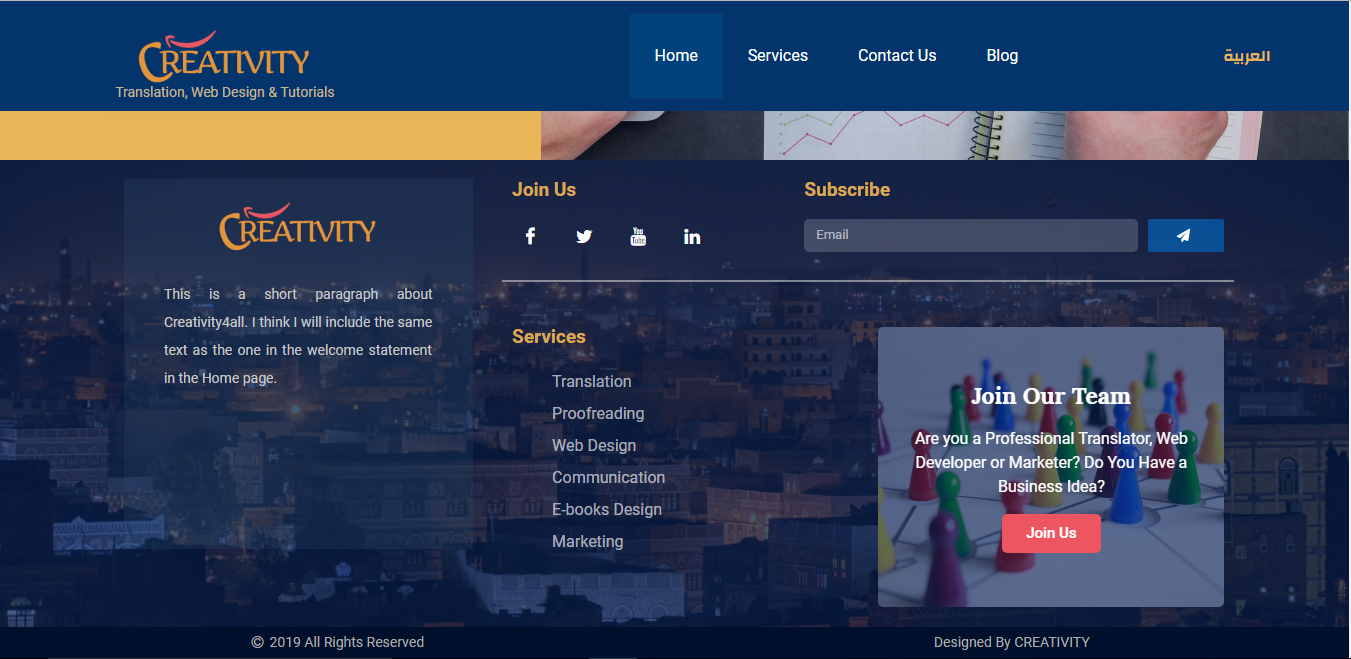Image resolution: width=1351 pixels, height=659 pixels.
Task: Click the Email input field
Action: tap(970, 235)
